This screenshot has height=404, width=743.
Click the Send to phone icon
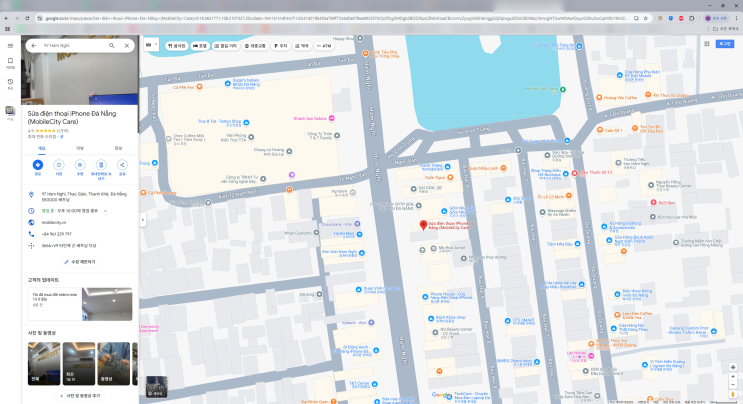tap(101, 165)
